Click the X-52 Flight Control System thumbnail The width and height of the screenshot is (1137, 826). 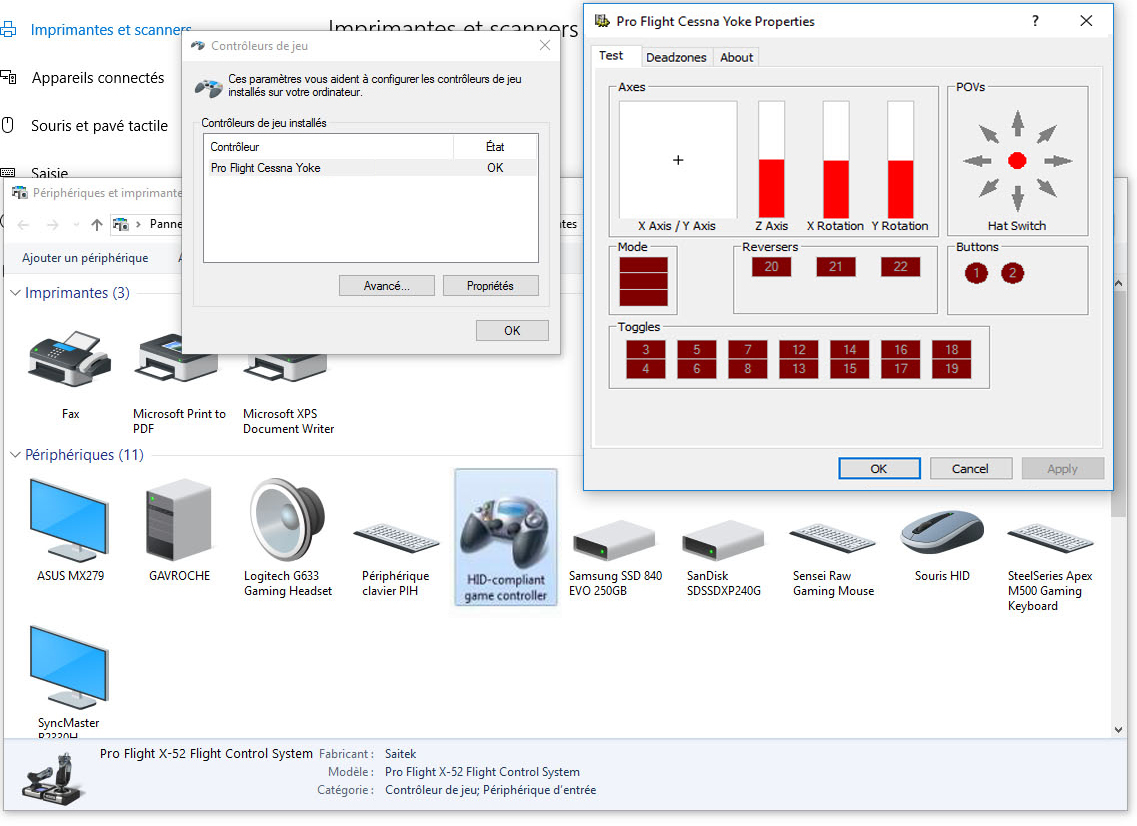(53, 778)
